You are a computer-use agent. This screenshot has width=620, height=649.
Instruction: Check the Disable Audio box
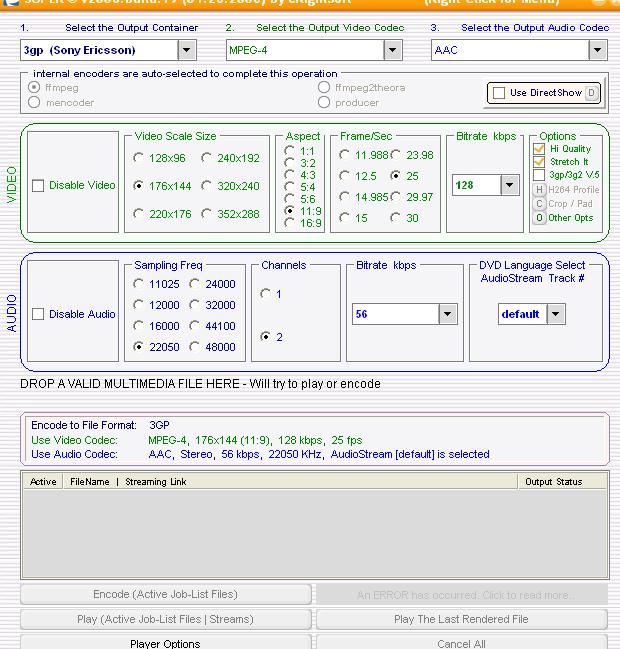(38, 314)
